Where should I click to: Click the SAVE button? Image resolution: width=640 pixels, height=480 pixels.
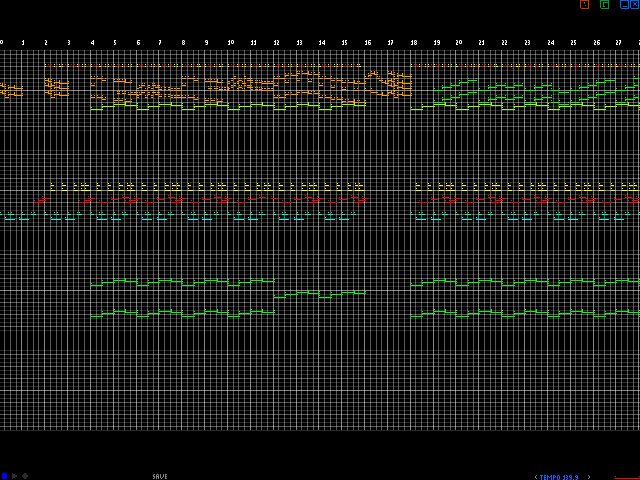[160, 476]
